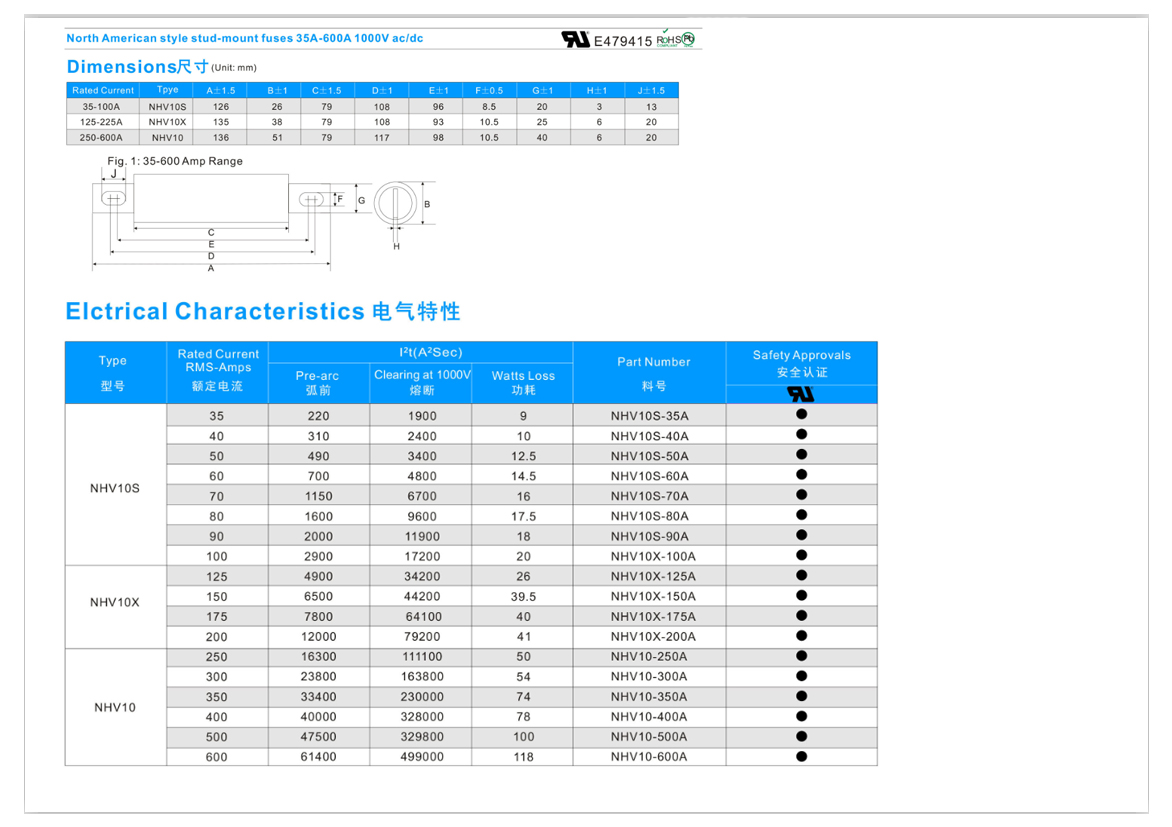Click the RoHS compliant mark
This screenshot has height=827, width=1172.
coord(668,40)
